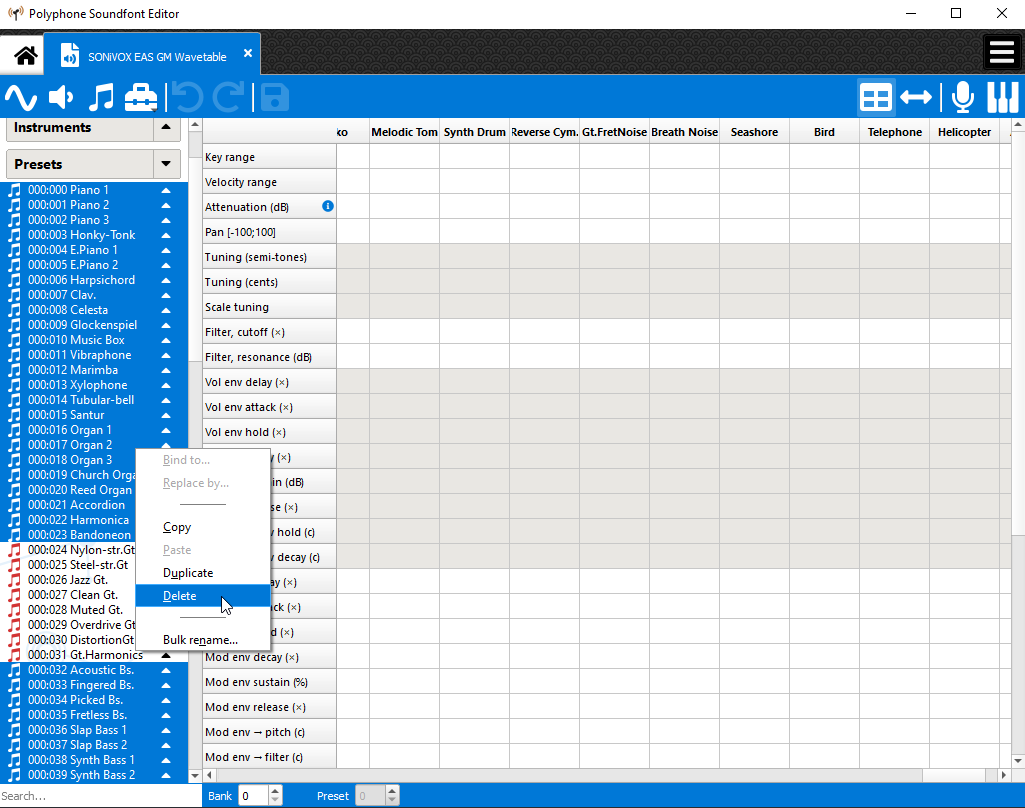Toggle the table editor view
This screenshot has height=808, width=1025.
[x=876, y=97]
